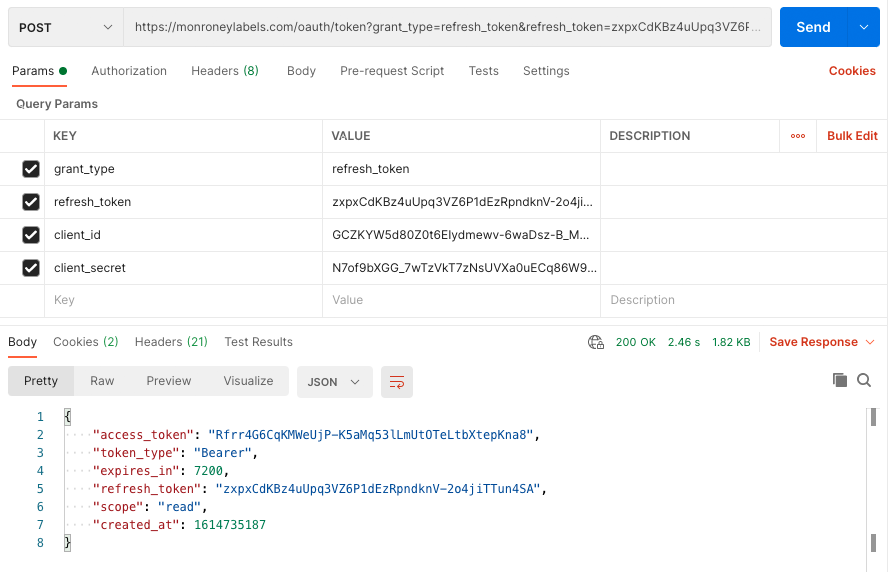Image resolution: width=893 pixels, height=572 pixels.
Task: Switch to the Authorization tab
Action: [x=129, y=71]
